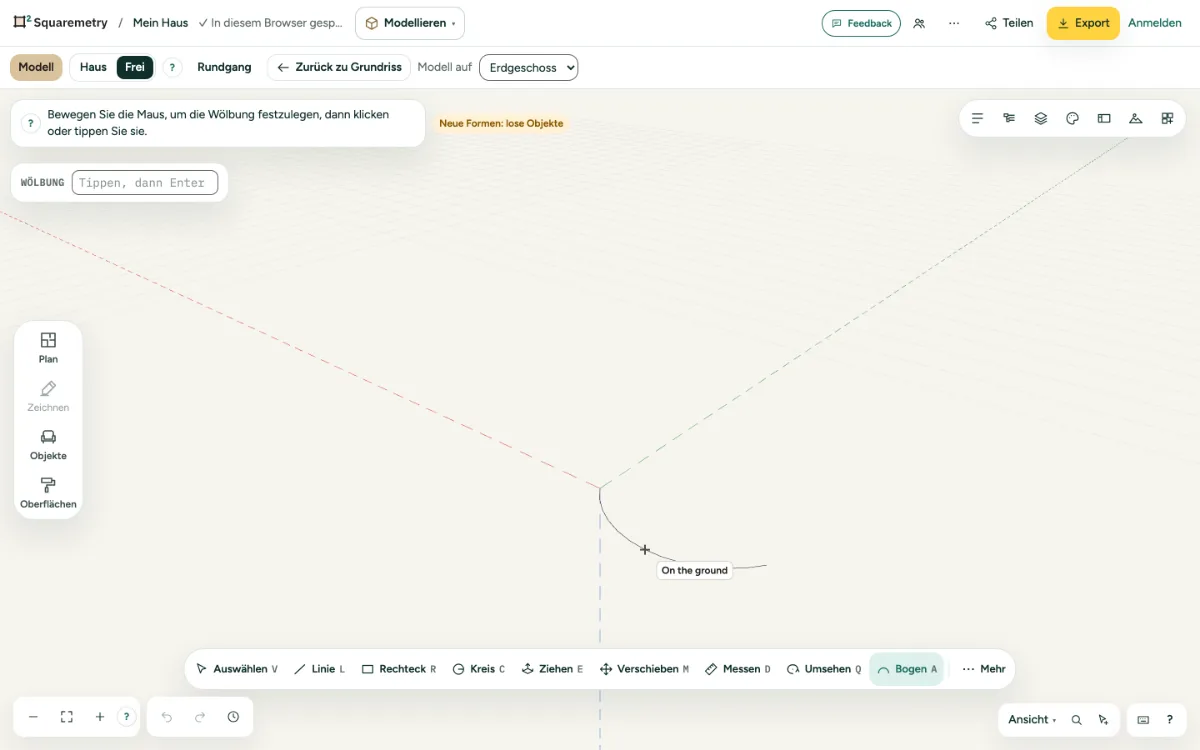Image resolution: width=1200 pixels, height=750 pixels.
Task: Select the Bogen arc tool
Action: click(x=906, y=669)
